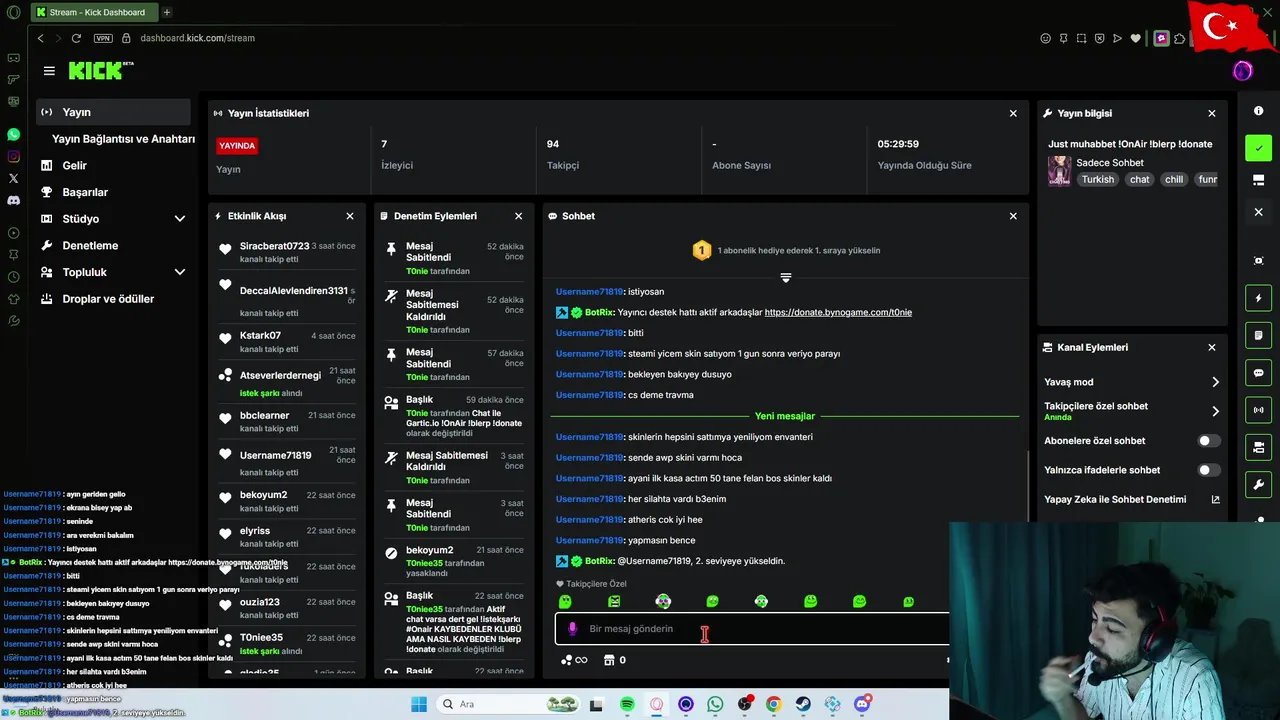Click the Turkish stream tag
Image resolution: width=1280 pixels, height=720 pixels.
[1097, 180]
